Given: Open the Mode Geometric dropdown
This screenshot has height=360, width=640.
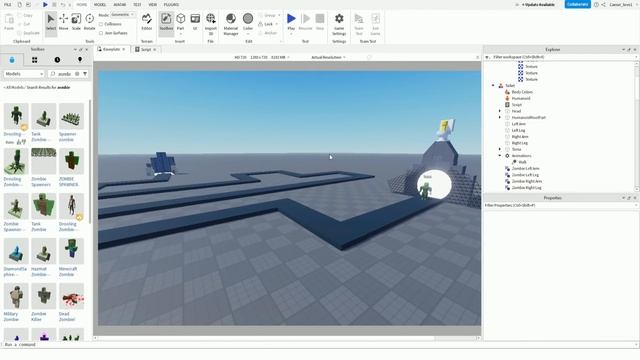Looking at the screenshot, I should point(123,15).
